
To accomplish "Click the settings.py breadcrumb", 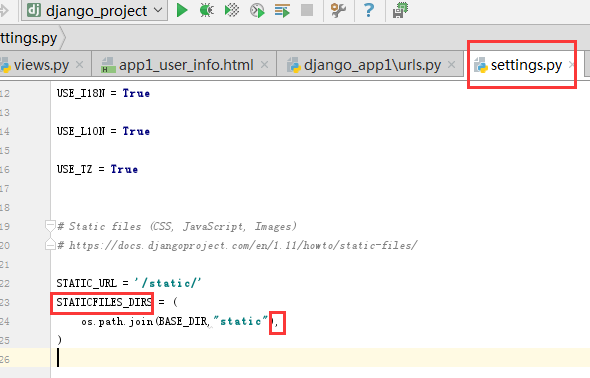I will tap(29, 38).
